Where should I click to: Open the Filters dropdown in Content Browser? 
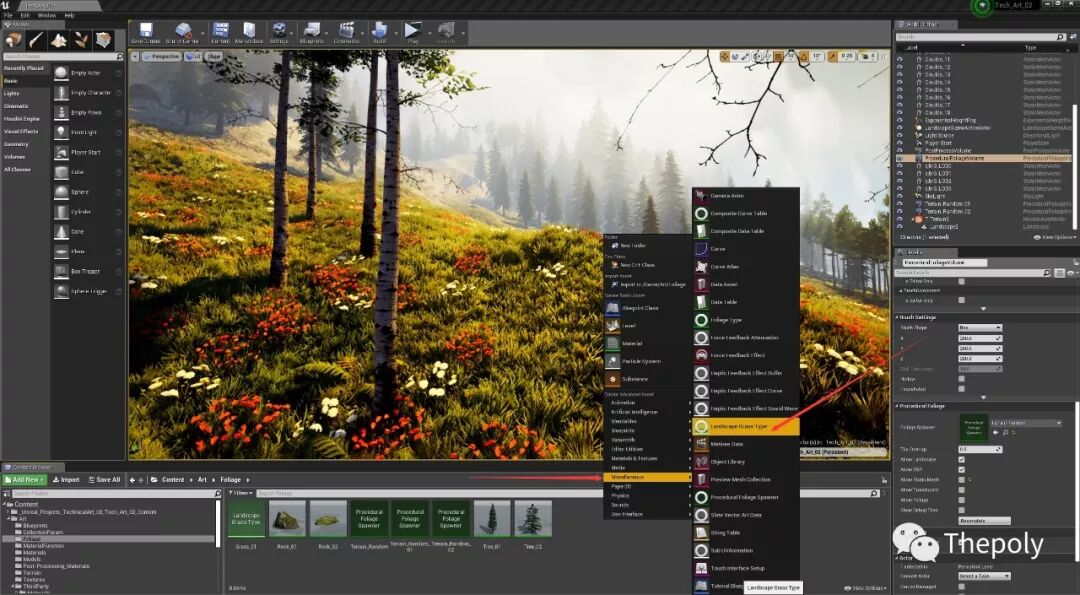240,493
